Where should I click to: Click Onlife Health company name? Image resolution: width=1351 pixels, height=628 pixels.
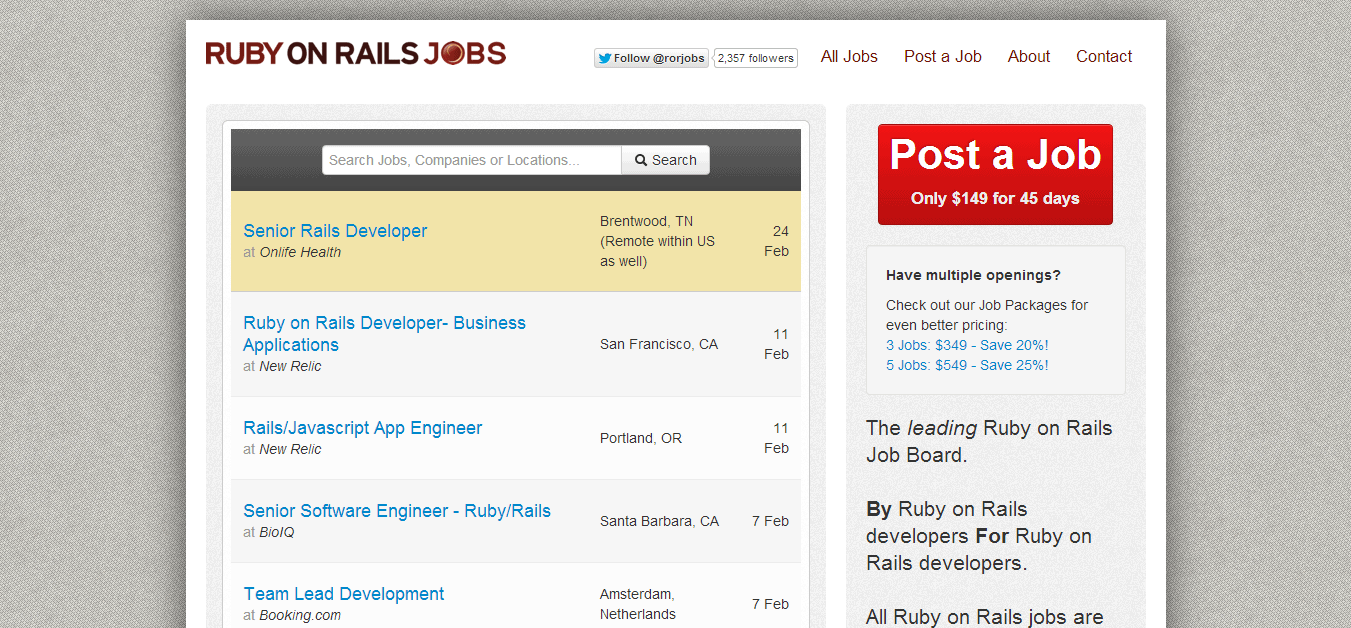(300, 252)
